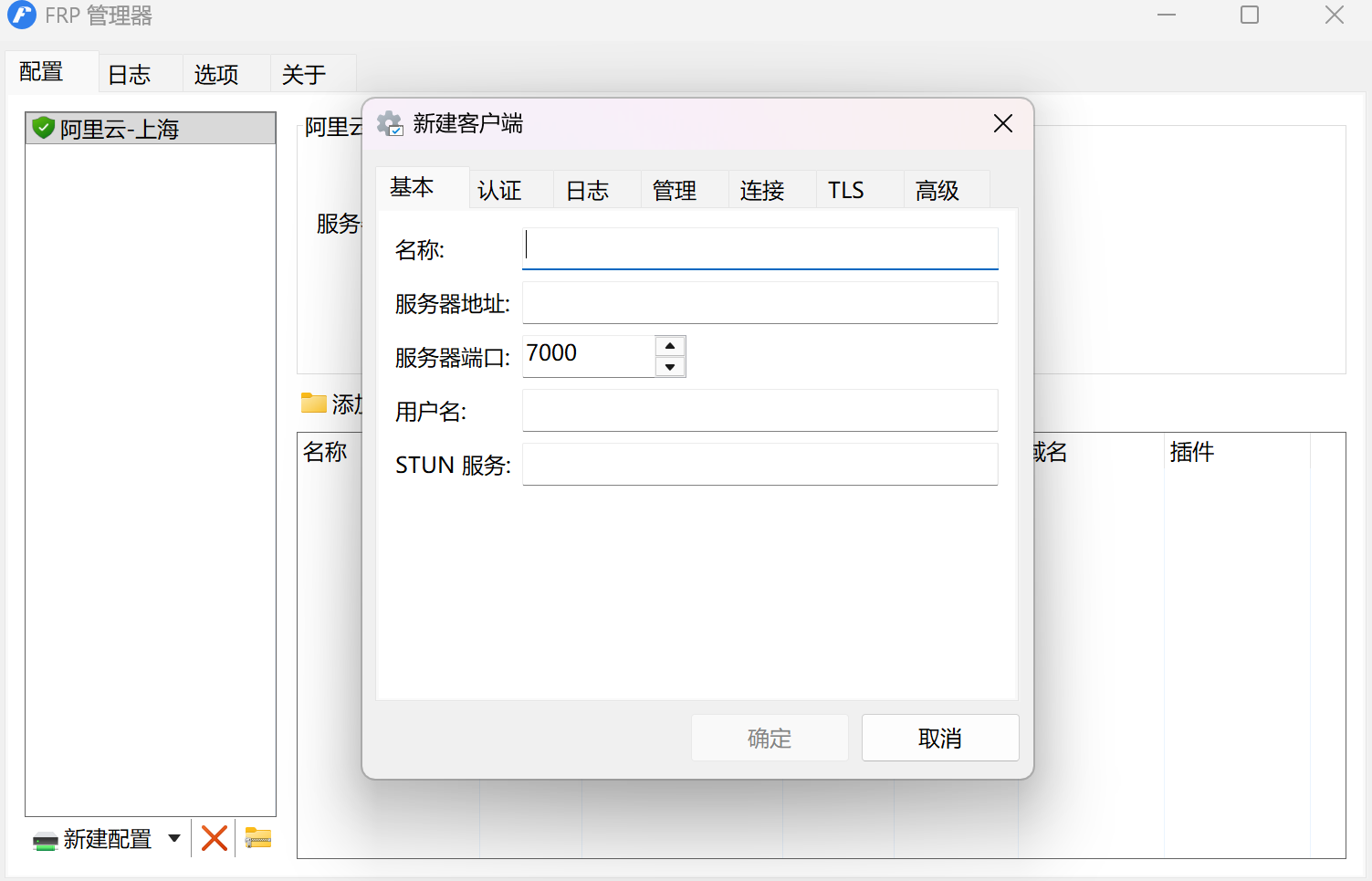Image resolution: width=1372 pixels, height=881 pixels.
Task: Focus the 服务器地址 input field
Action: pyautogui.click(x=759, y=303)
